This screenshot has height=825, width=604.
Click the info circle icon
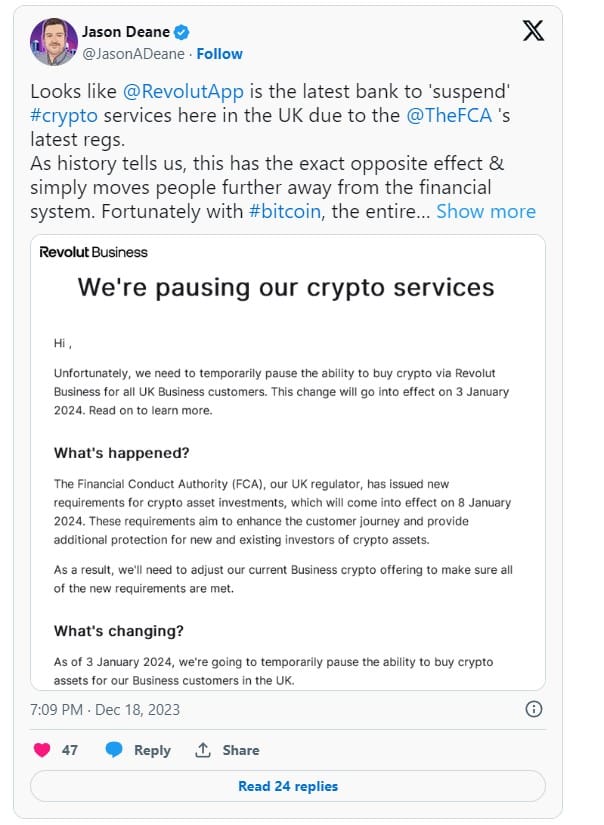coord(534,709)
